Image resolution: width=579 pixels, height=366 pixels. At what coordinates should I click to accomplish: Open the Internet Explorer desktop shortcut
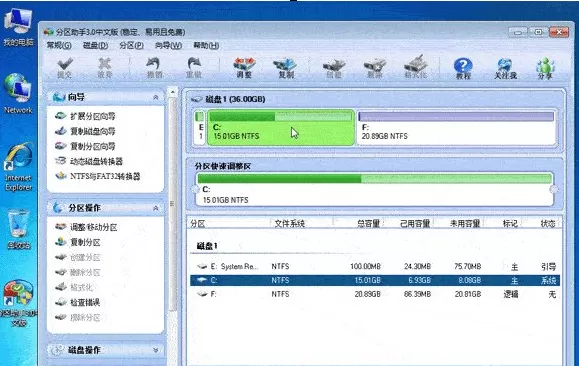(x=18, y=167)
